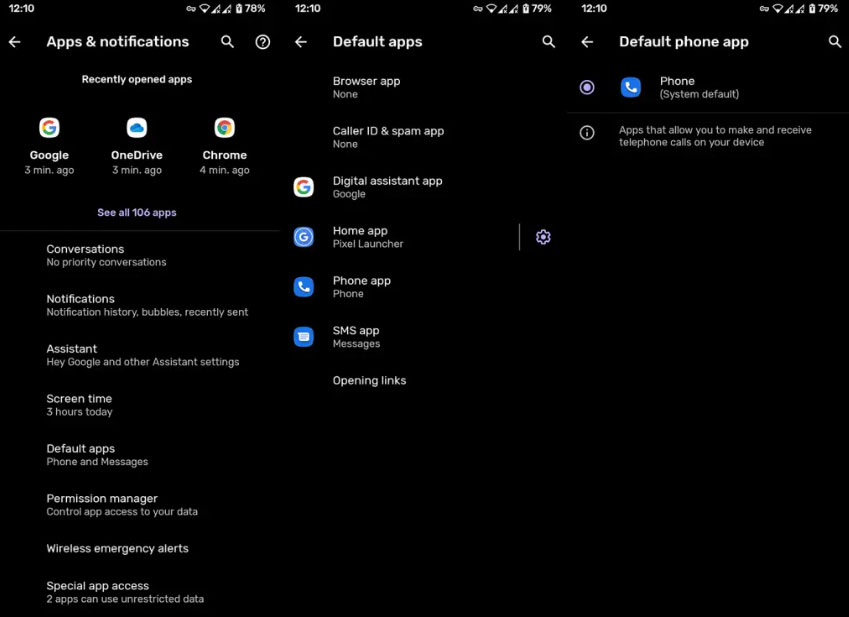The image size is (849, 617).
Task: Tap search icon in Default apps screen
Action: [548, 42]
